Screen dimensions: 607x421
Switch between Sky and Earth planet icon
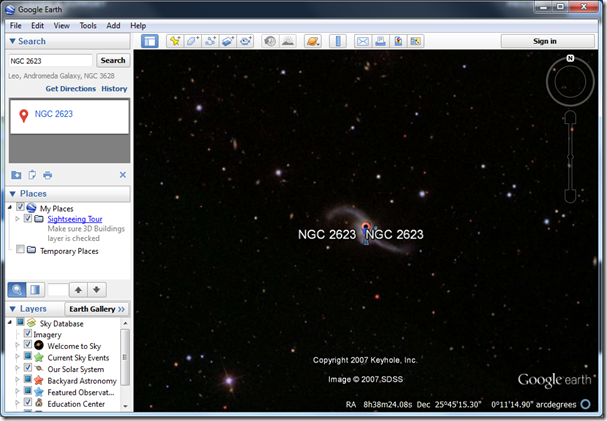point(313,41)
